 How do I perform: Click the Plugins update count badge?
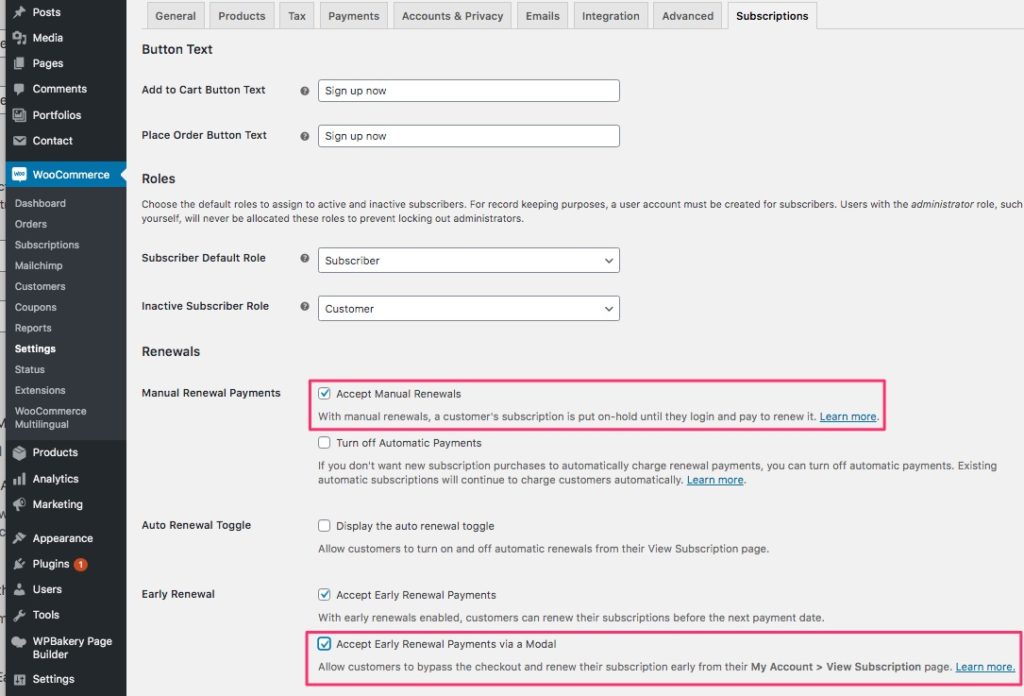coord(80,564)
